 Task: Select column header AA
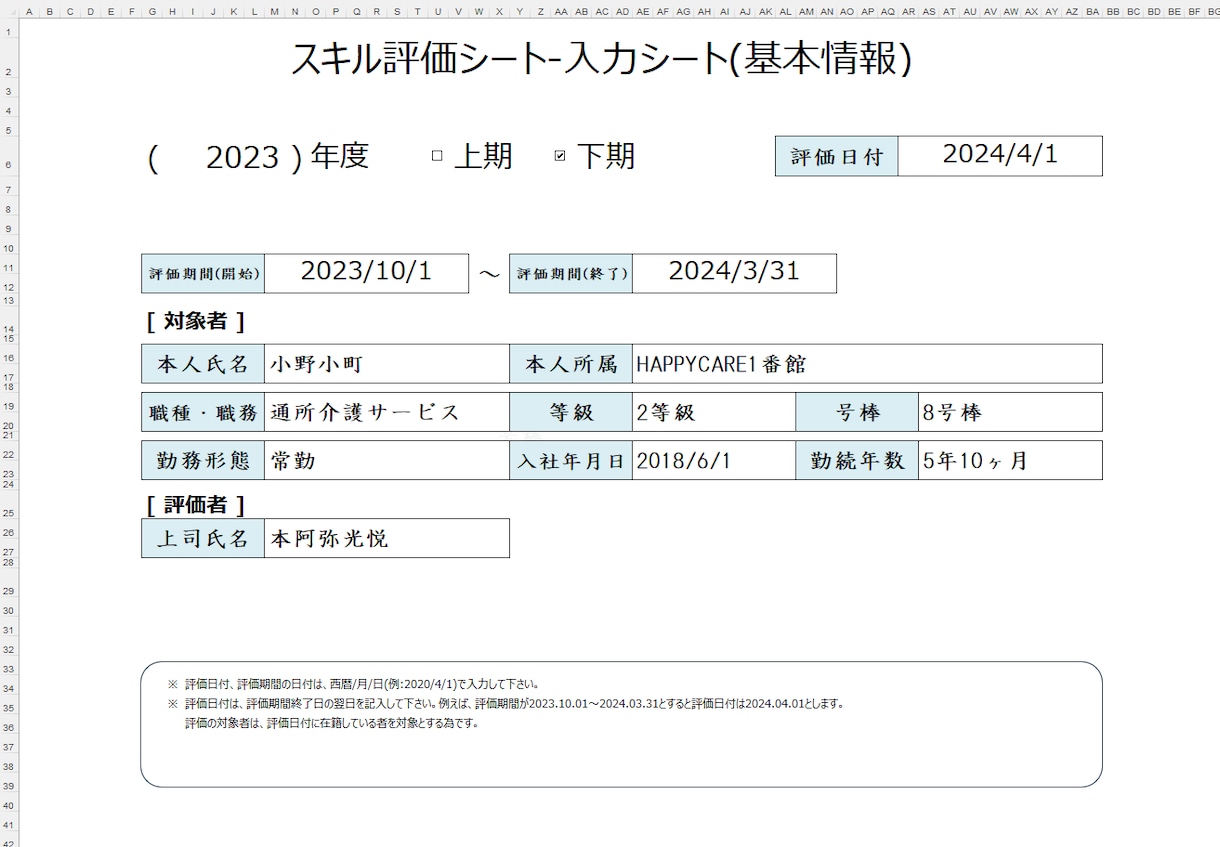(561, 12)
